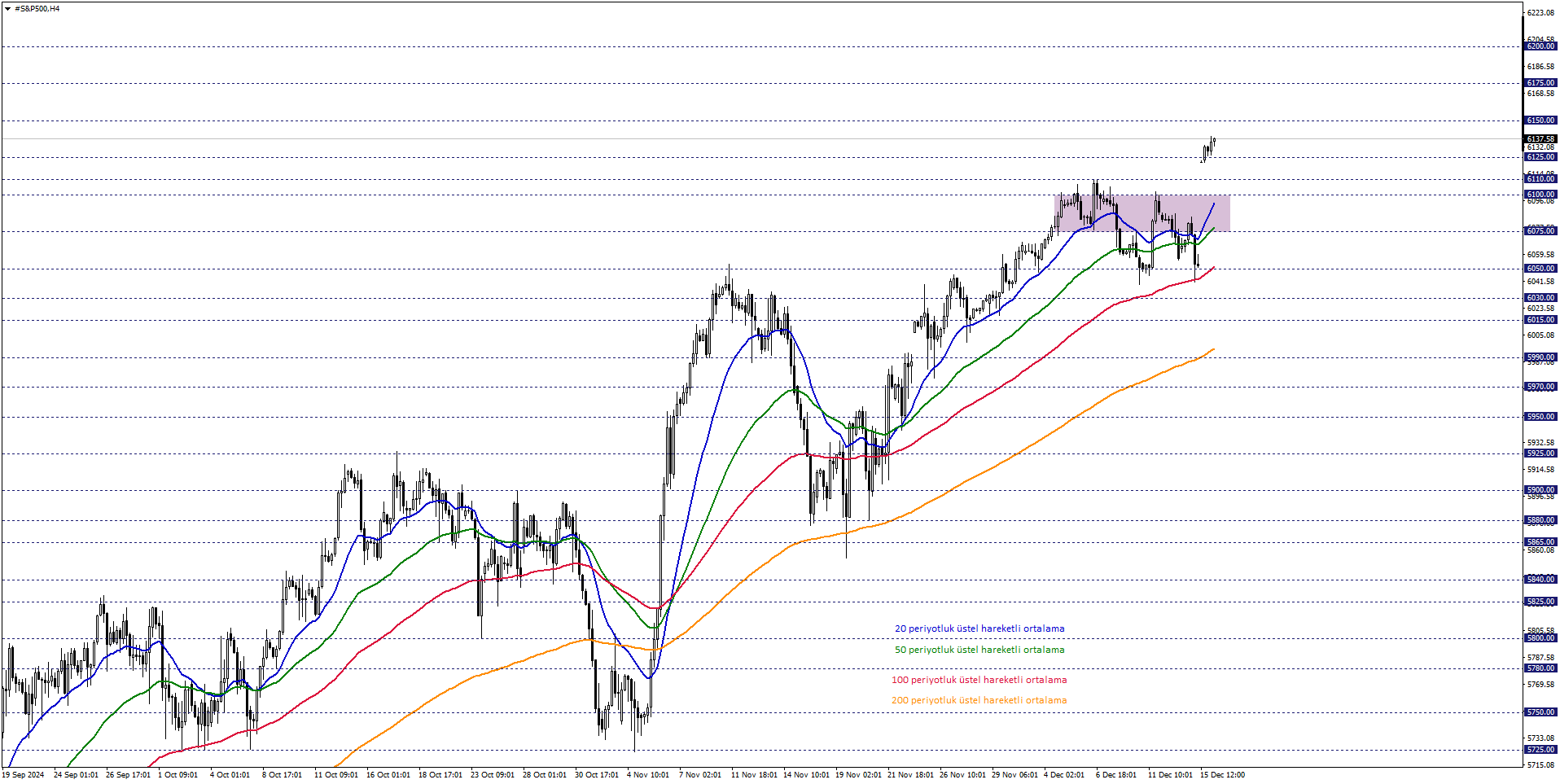Click the 6110.00 horizontal level label
Viewport: 1560px width, 784px height.
tap(1540, 179)
